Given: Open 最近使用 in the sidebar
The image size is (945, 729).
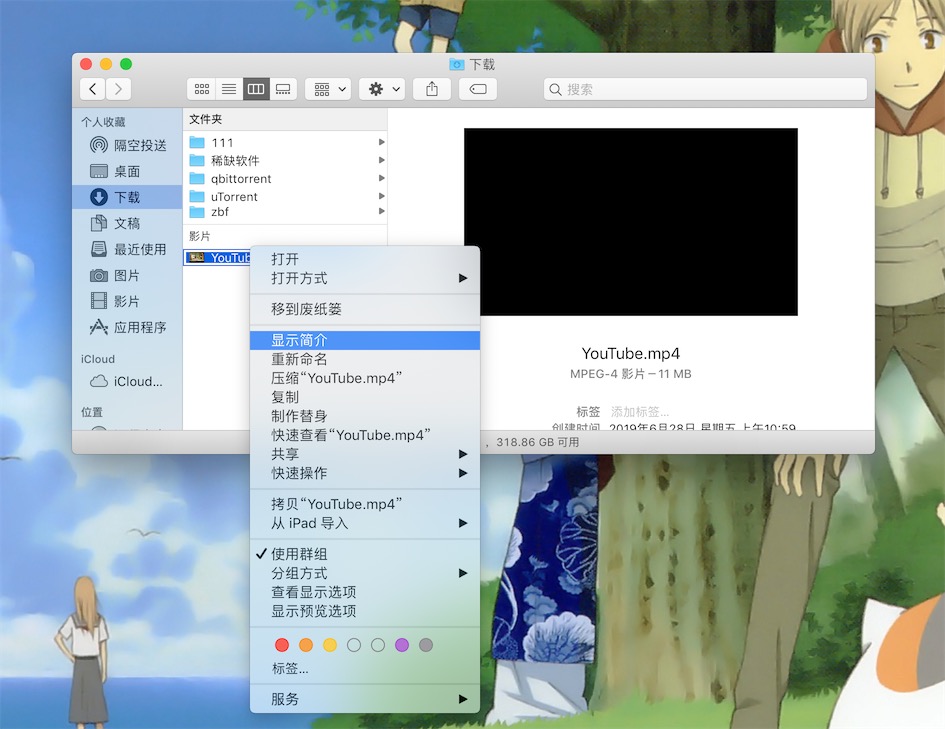Looking at the screenshot, I should (x=127, y=249).
